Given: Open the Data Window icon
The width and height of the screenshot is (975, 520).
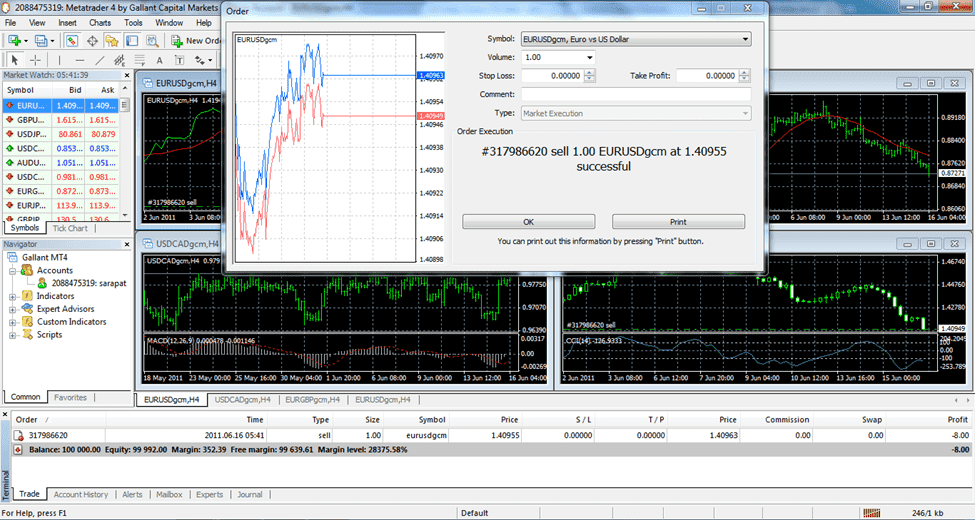Looking at the screenshot, I should 92,41.
